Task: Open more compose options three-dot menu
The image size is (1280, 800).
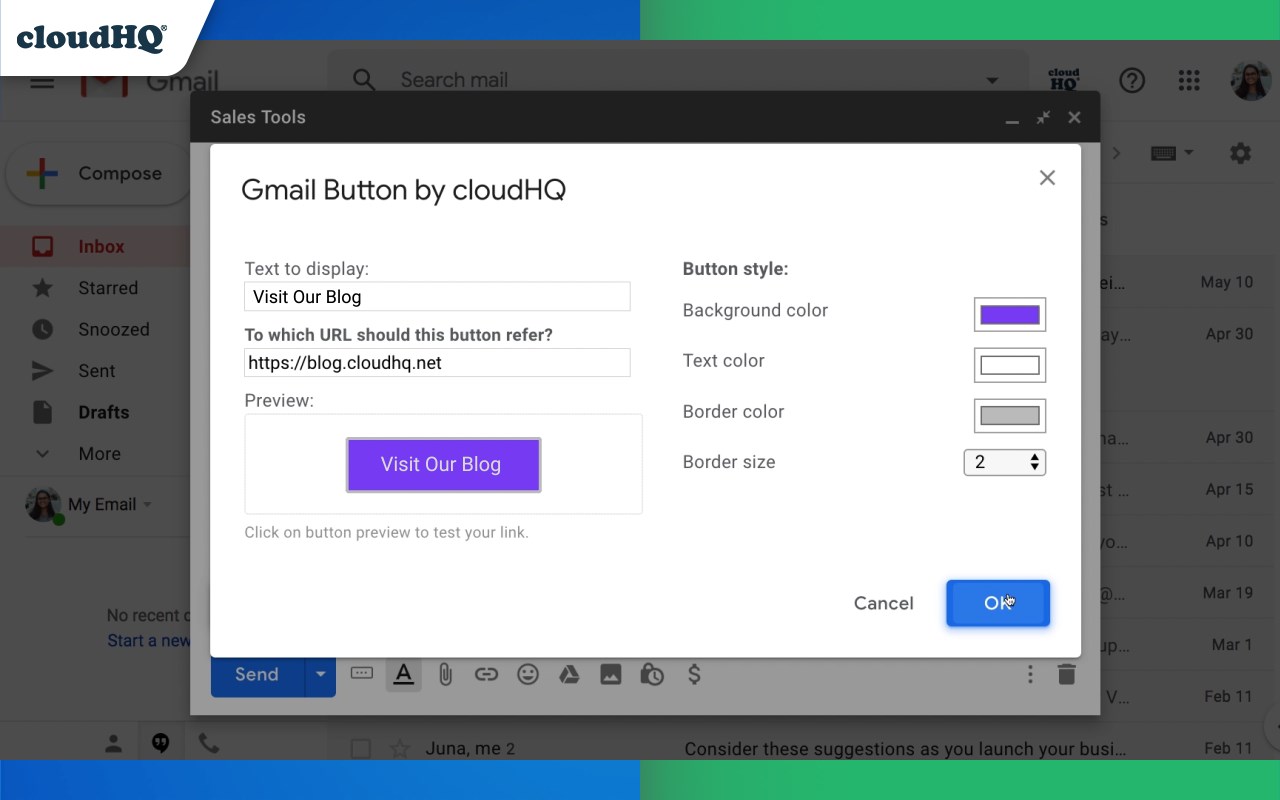Action: (x=1030, y=675)
